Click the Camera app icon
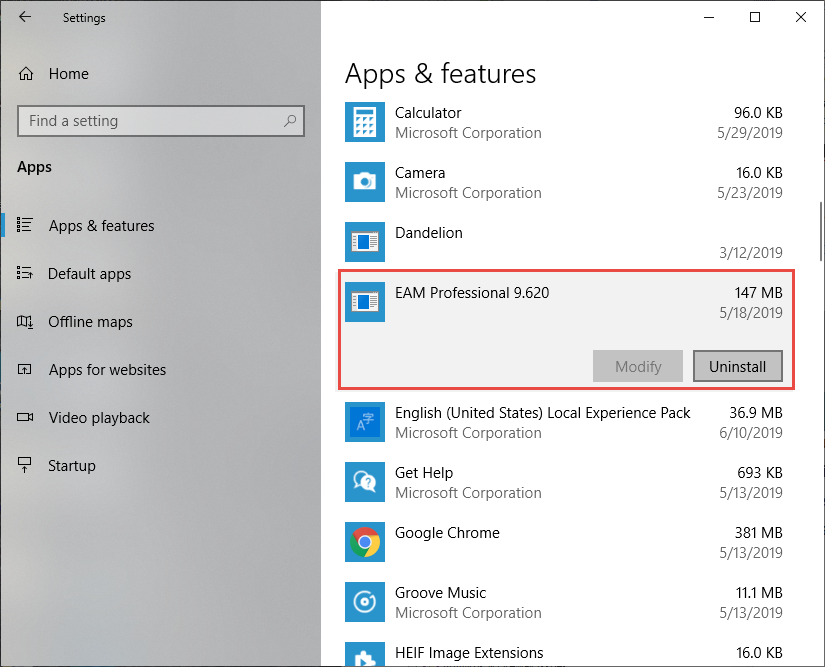 (365, 182)
